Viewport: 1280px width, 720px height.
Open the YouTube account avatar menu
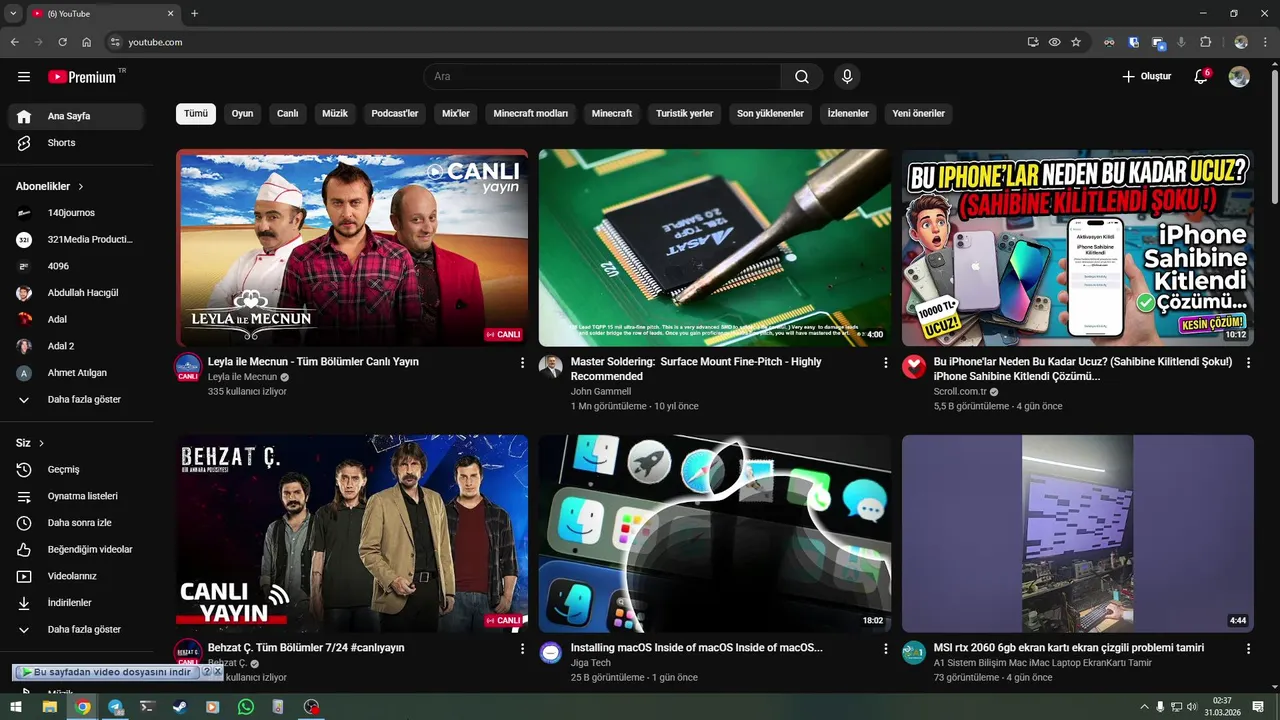click(1239, 77)
